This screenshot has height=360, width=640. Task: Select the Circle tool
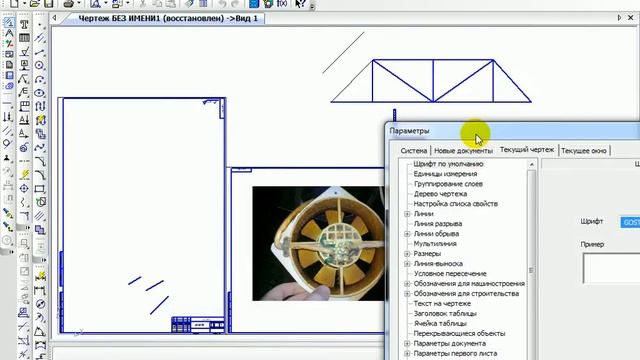(40, 65)
